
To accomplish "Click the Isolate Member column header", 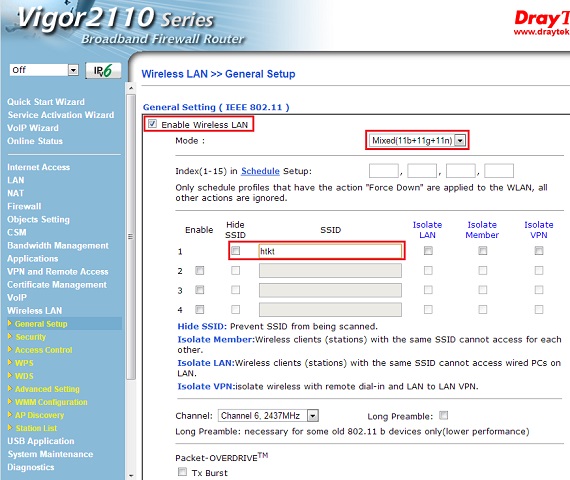I will (482, 230).
